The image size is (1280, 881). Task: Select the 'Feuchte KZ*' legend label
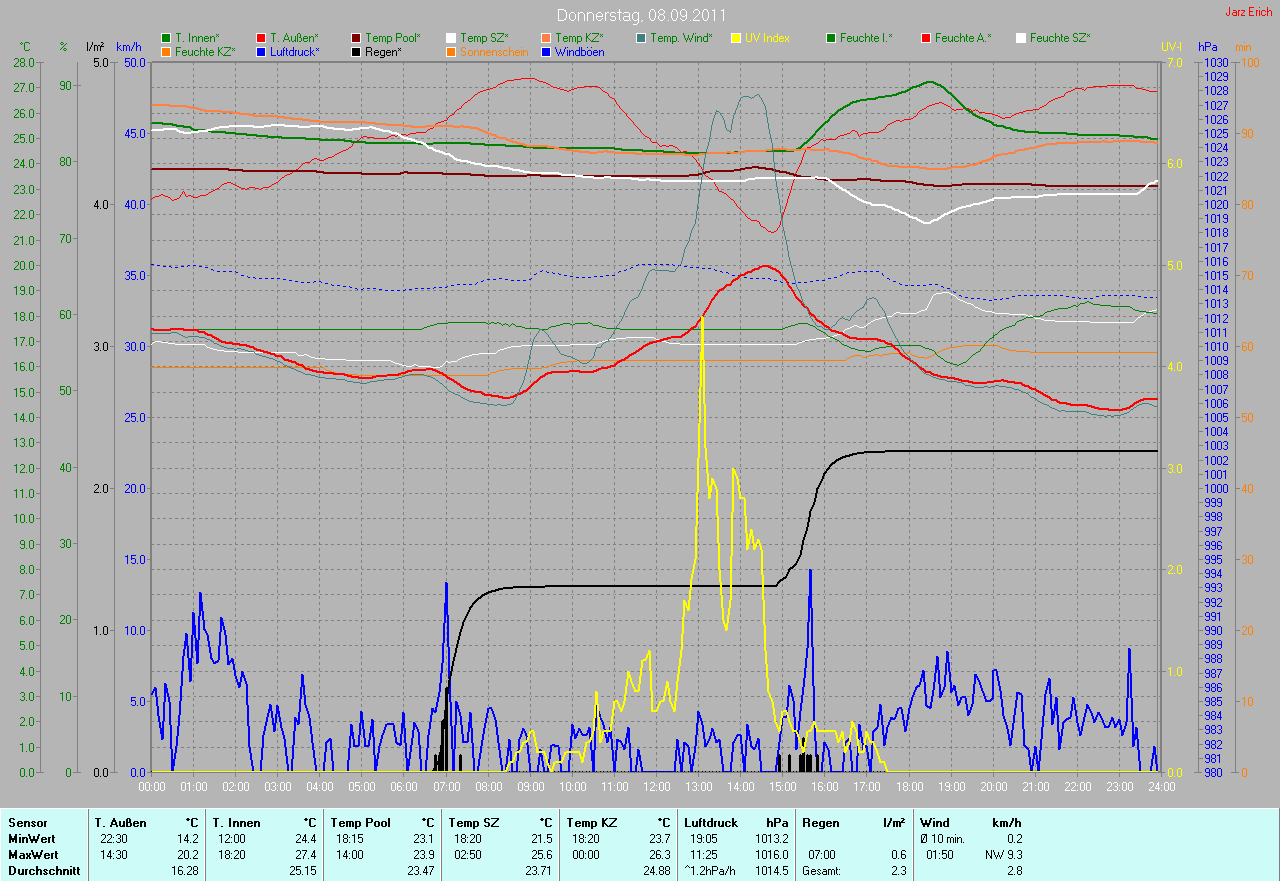click(205, 51)
